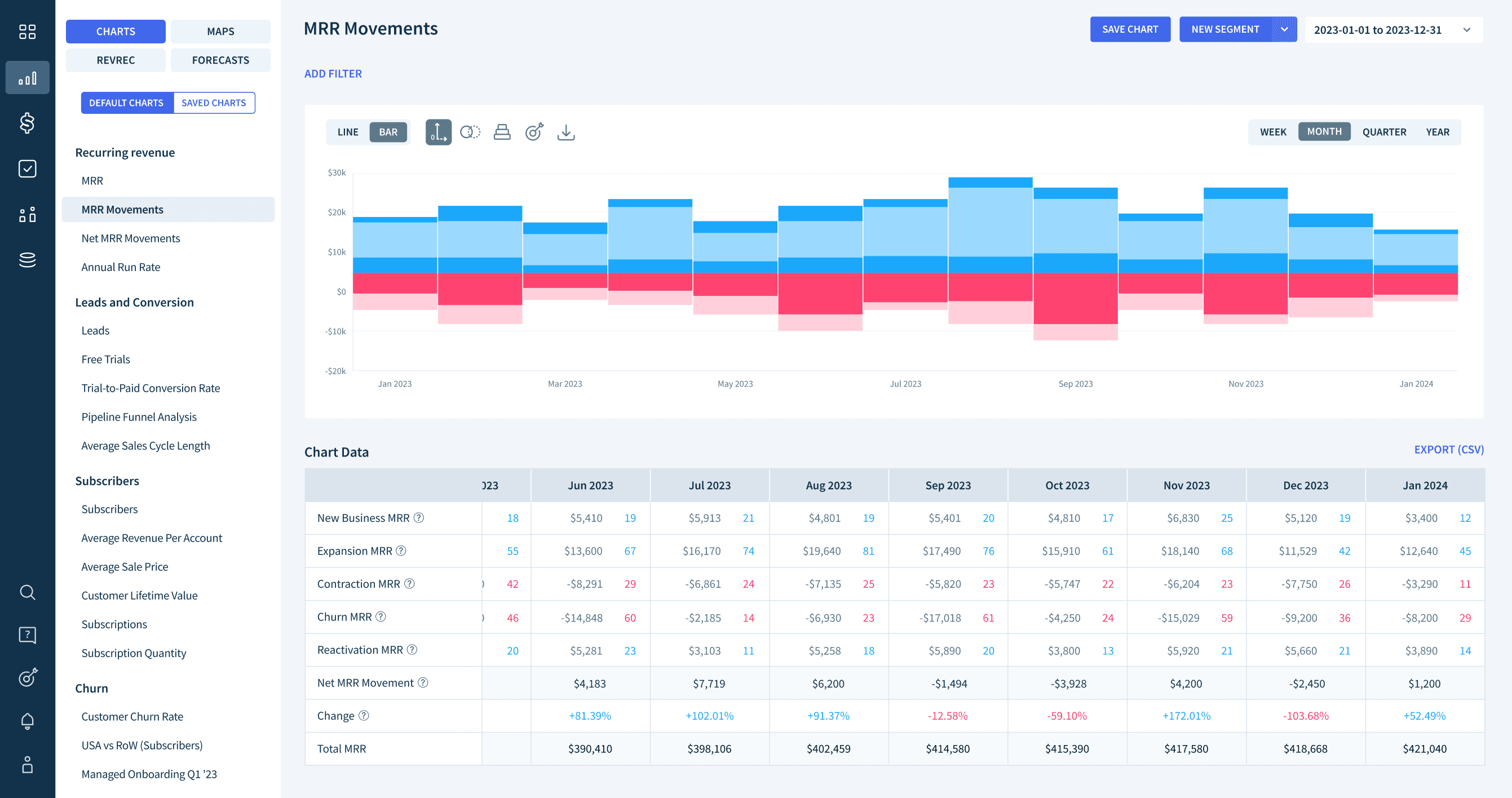Image resolution: width=1512 pixels, height=798 pixels.
Task: Open the MAPS tab
Action: pyautogui.click(x=220, y=32)
